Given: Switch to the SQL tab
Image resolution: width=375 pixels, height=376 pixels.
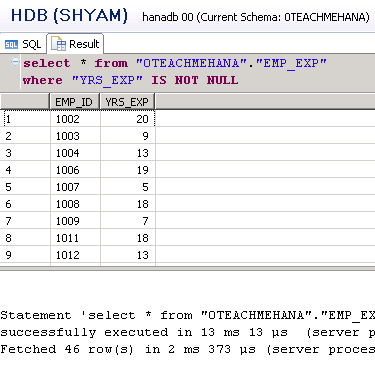Looking at the screenshot, I should [x=23, y=44].
